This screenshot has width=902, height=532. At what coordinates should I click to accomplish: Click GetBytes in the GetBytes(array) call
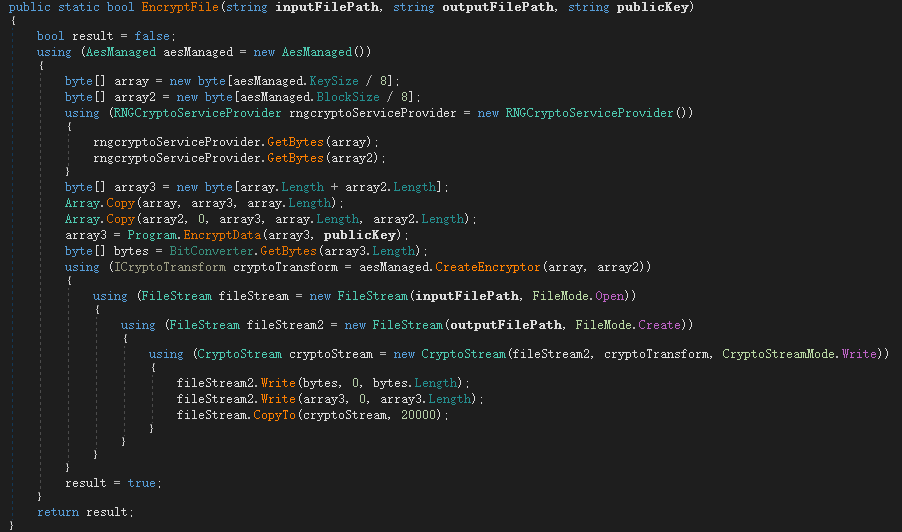coord(295,142)
